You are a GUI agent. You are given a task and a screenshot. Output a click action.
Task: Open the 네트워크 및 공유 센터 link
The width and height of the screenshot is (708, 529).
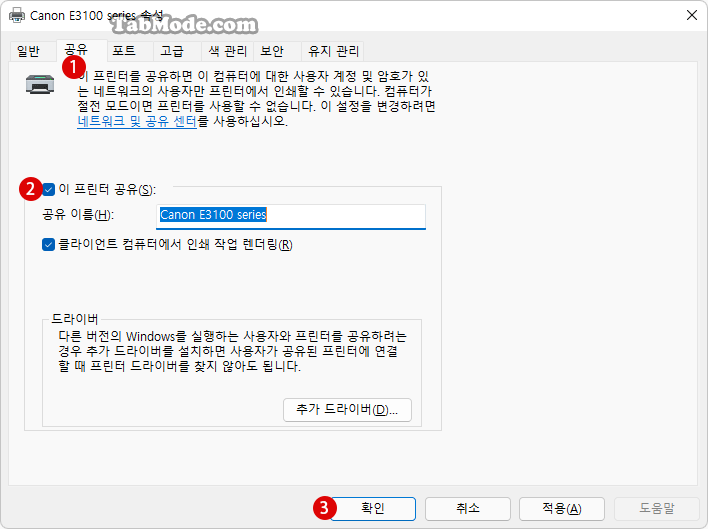(x=137, y=121)
